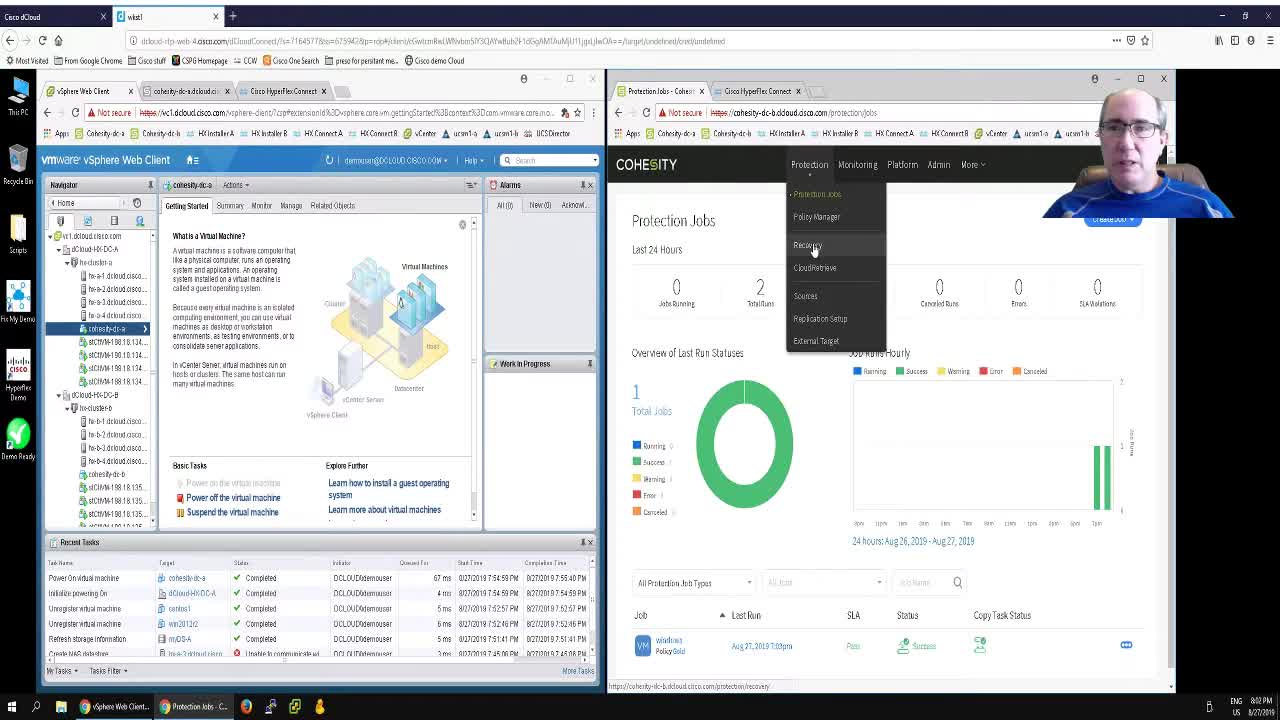
Task: Open Recycle Bin desktop icon
Action: (18, 165)
